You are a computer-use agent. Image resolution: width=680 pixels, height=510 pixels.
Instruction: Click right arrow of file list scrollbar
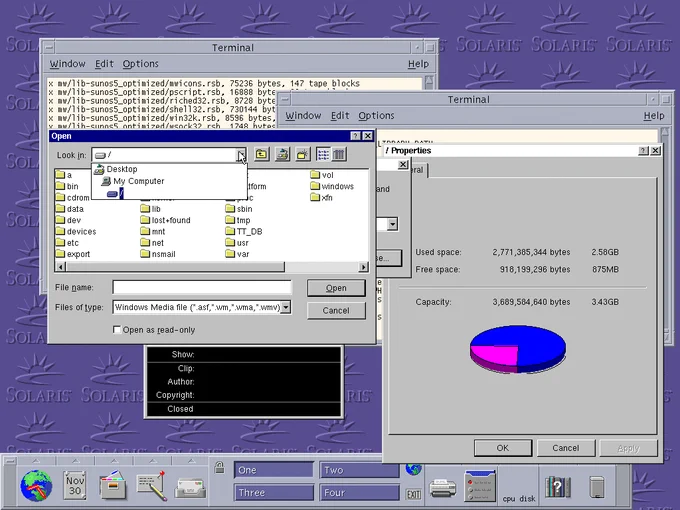click(363, 267)
